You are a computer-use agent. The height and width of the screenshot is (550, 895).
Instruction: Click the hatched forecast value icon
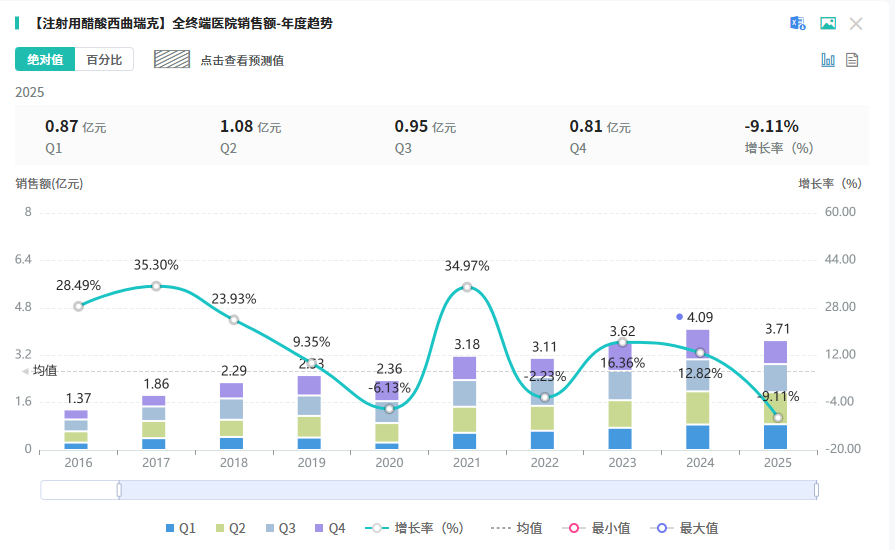tap(172, 60)
